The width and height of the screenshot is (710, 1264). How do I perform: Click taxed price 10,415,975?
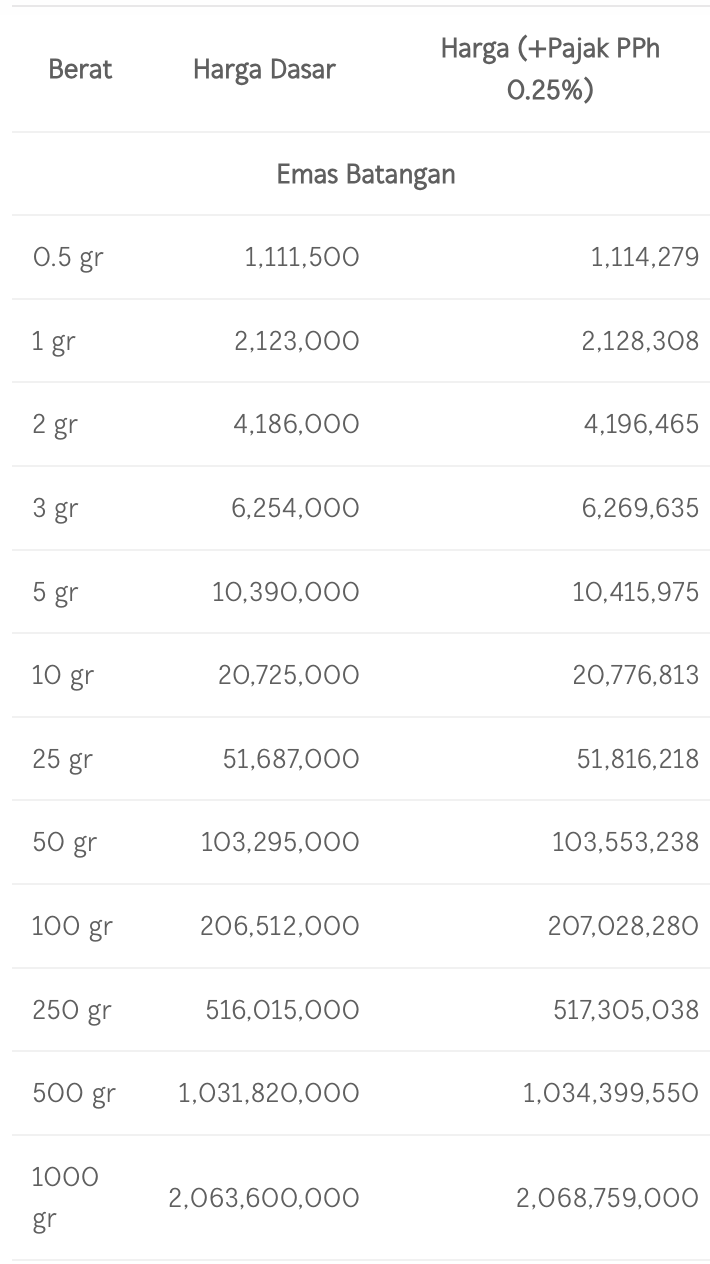click(635, 592)
